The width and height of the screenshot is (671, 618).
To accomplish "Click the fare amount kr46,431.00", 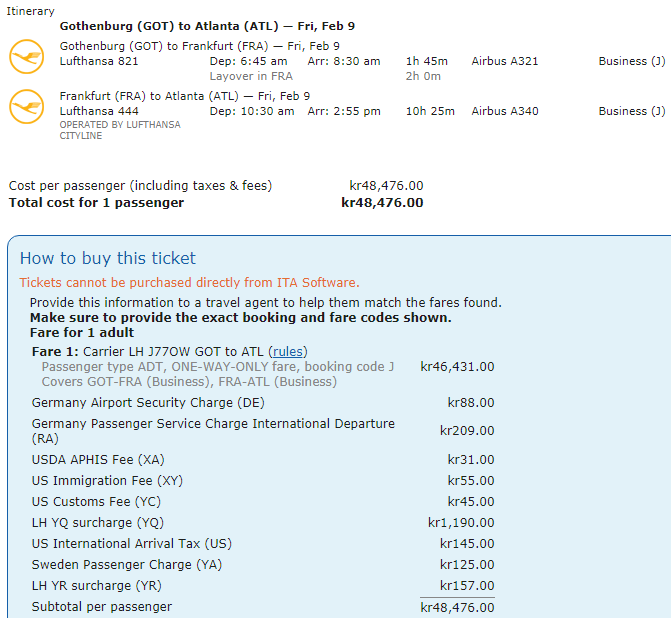I will click(x=457, y=367).
